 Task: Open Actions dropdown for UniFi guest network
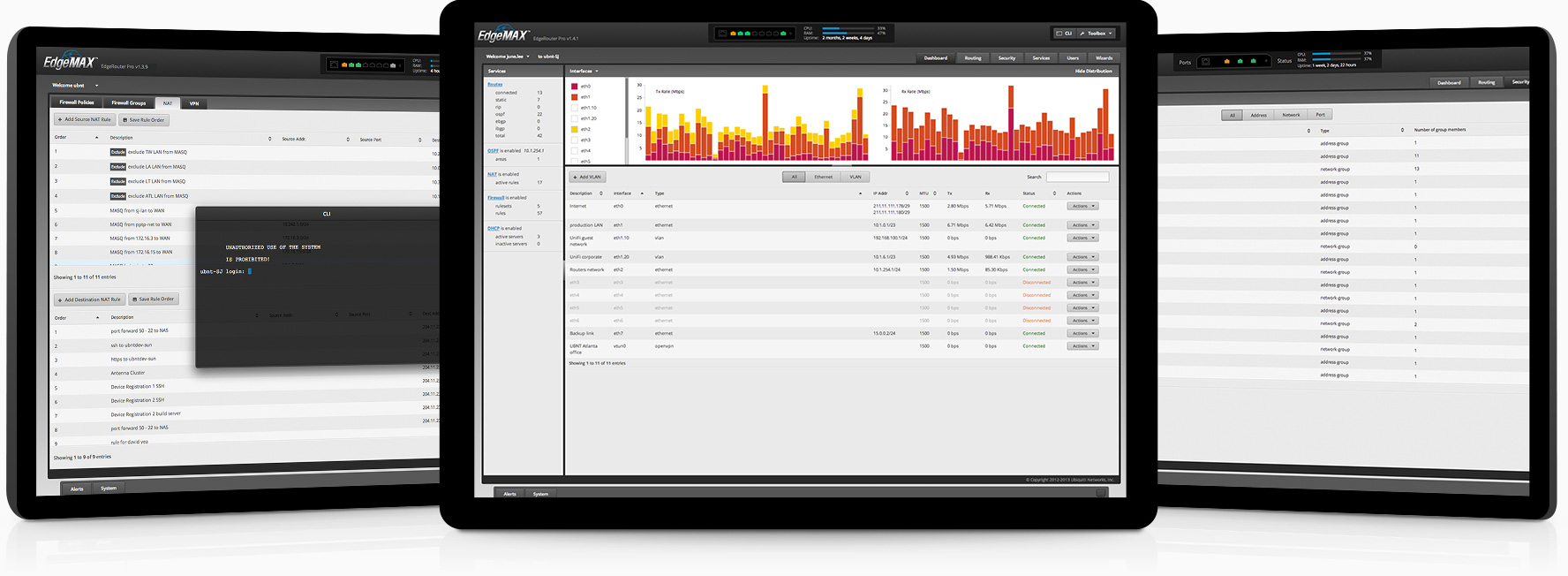click(x=1082, y=238)
